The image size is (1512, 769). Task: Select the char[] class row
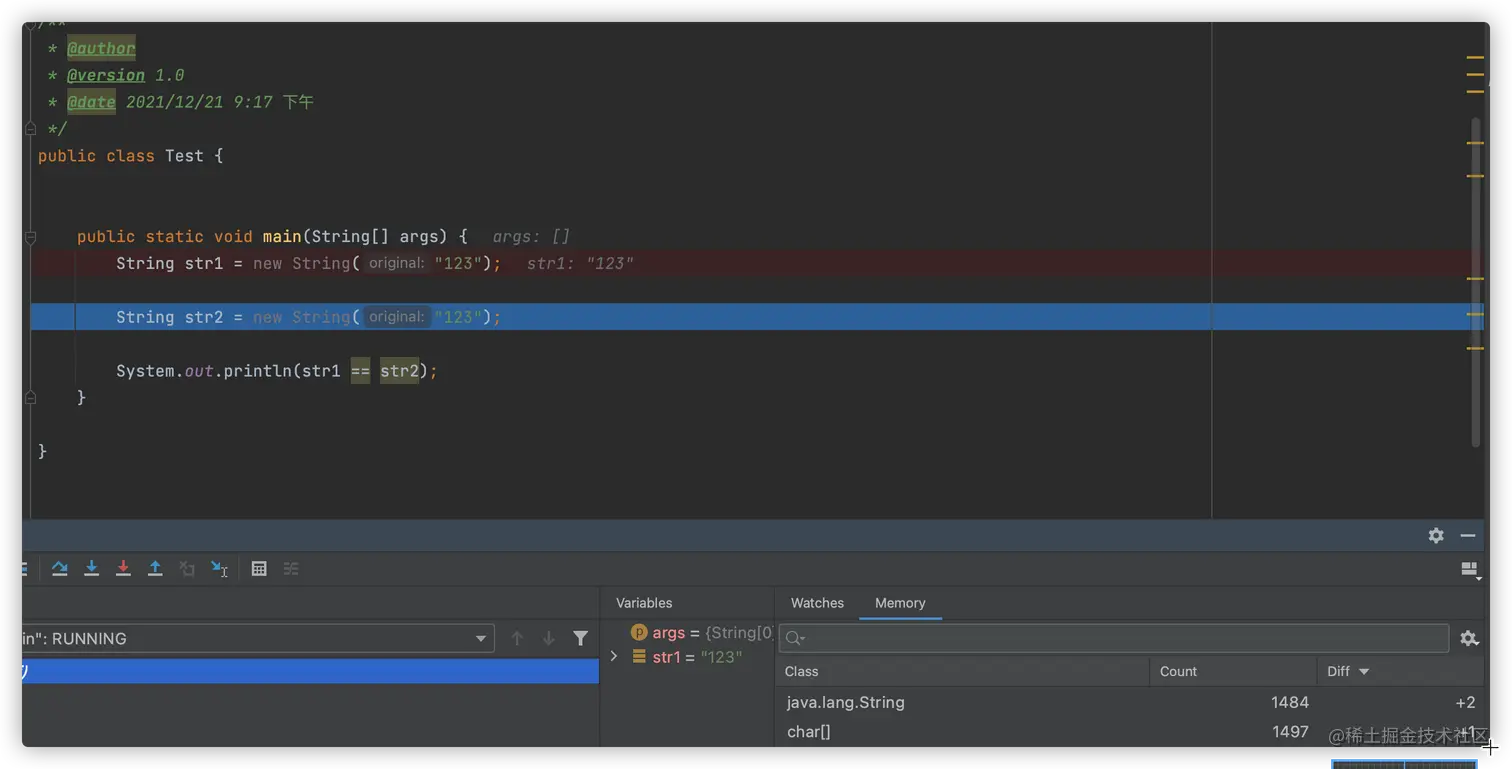point(1132,732)
